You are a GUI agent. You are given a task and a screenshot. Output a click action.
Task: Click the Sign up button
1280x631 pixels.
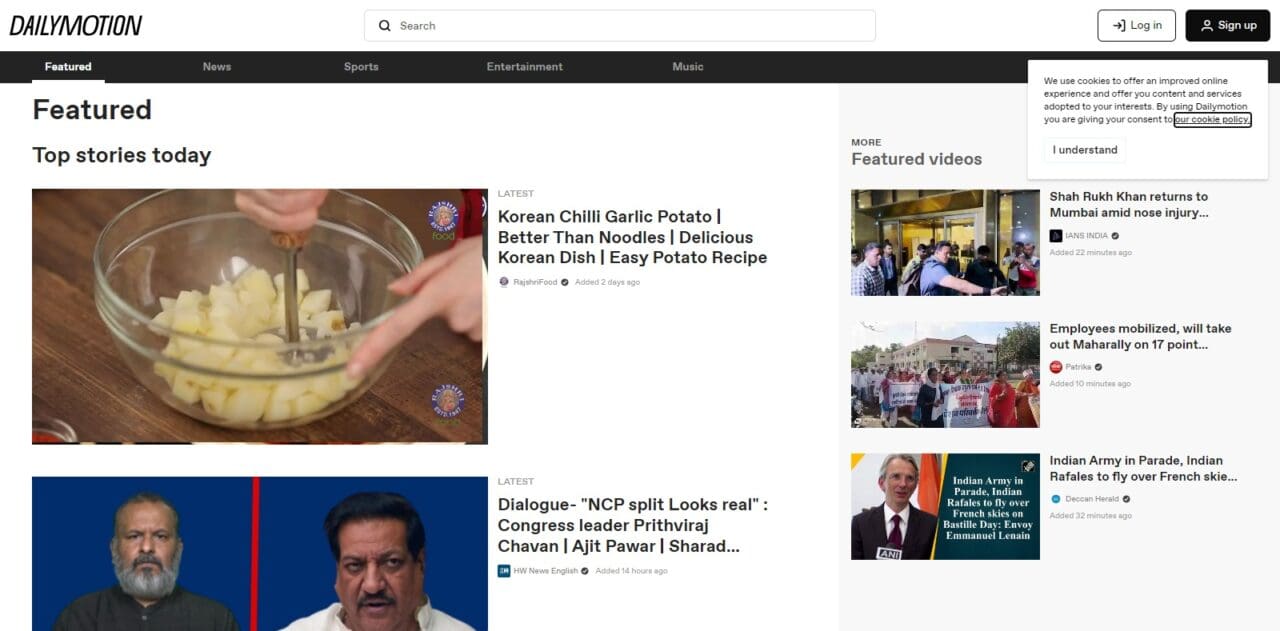pos(1228,26)
